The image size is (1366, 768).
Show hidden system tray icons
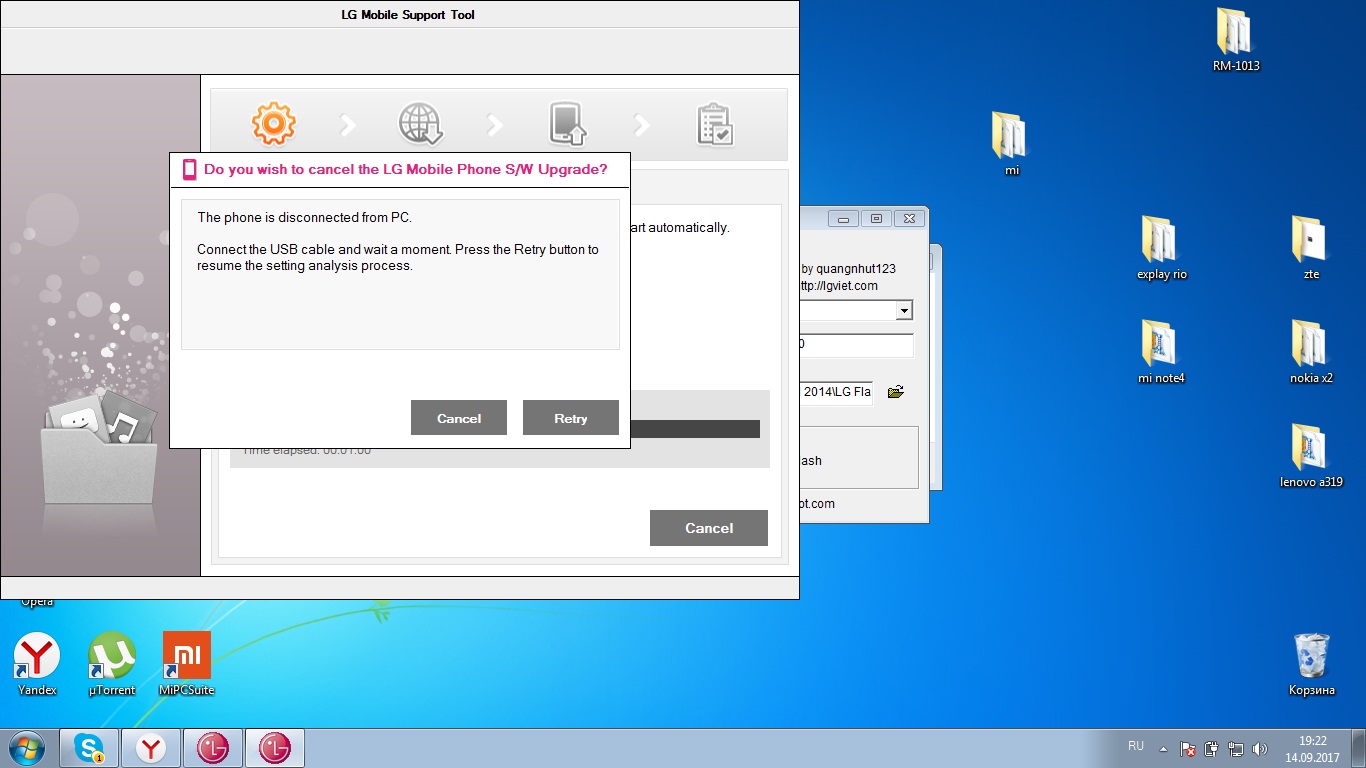(x=1163, y=748)
